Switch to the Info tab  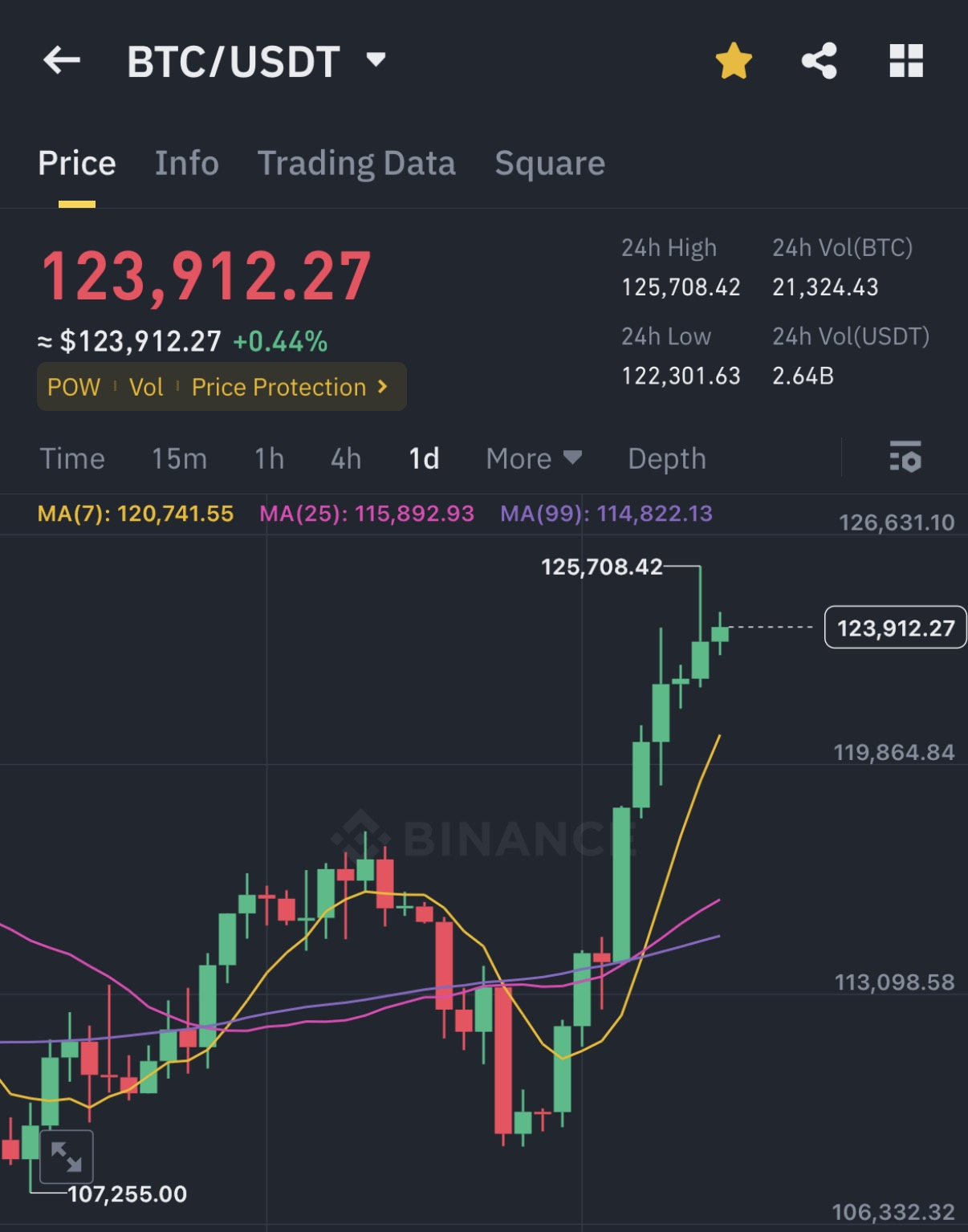pos(186,163)
